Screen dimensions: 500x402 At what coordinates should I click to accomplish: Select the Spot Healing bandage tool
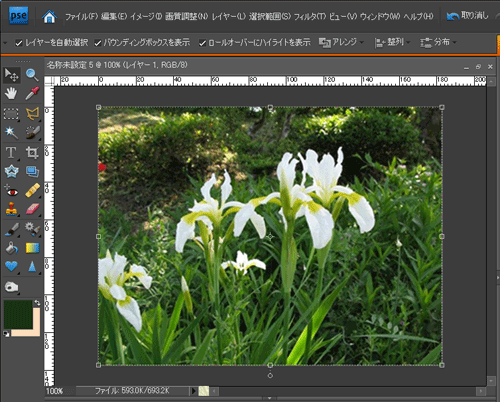(32, 191)
